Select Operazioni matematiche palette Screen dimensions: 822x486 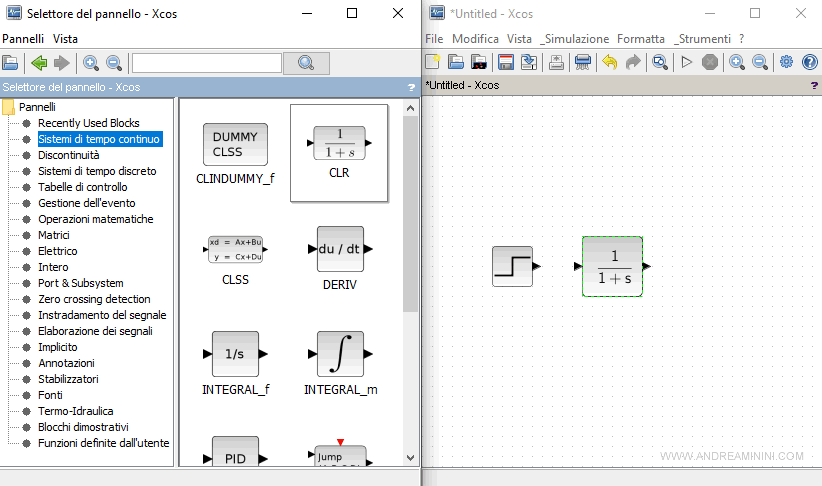click(95, 219)
